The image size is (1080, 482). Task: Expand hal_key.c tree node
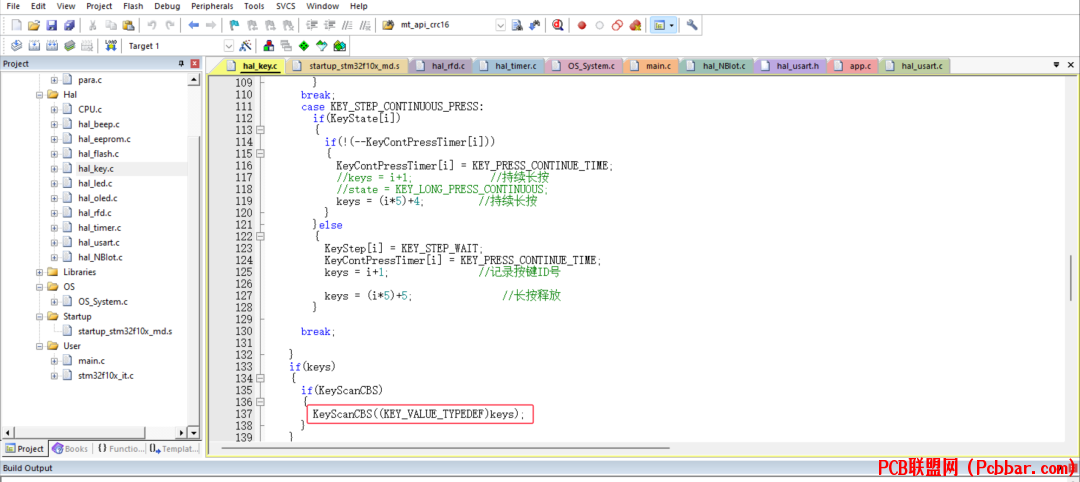pyautogui.click(x=54, y=169)
